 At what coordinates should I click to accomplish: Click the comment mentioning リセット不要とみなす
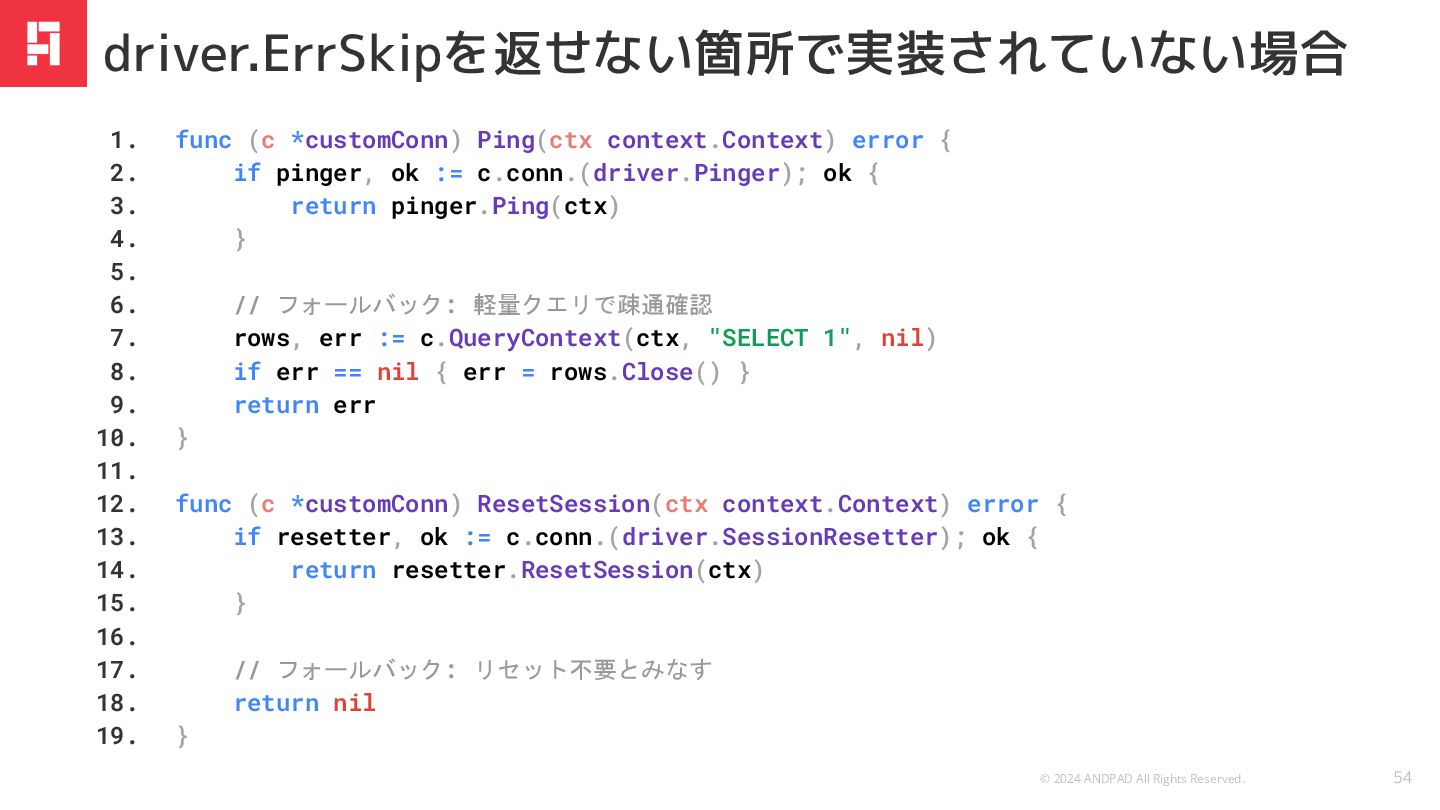473,669
